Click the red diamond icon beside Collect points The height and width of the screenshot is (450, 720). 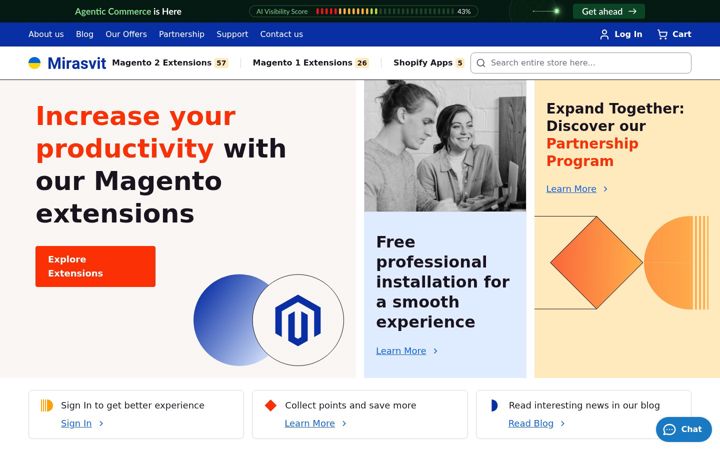[270, 405]
